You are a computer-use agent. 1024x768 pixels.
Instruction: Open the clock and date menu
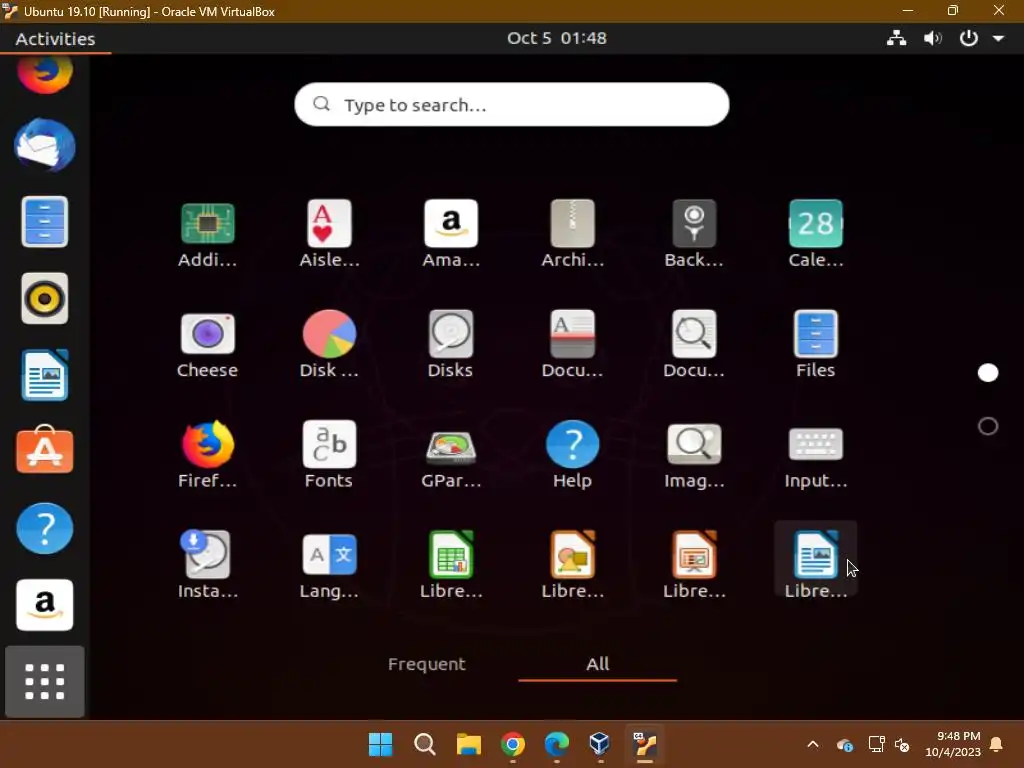(556, 38)
